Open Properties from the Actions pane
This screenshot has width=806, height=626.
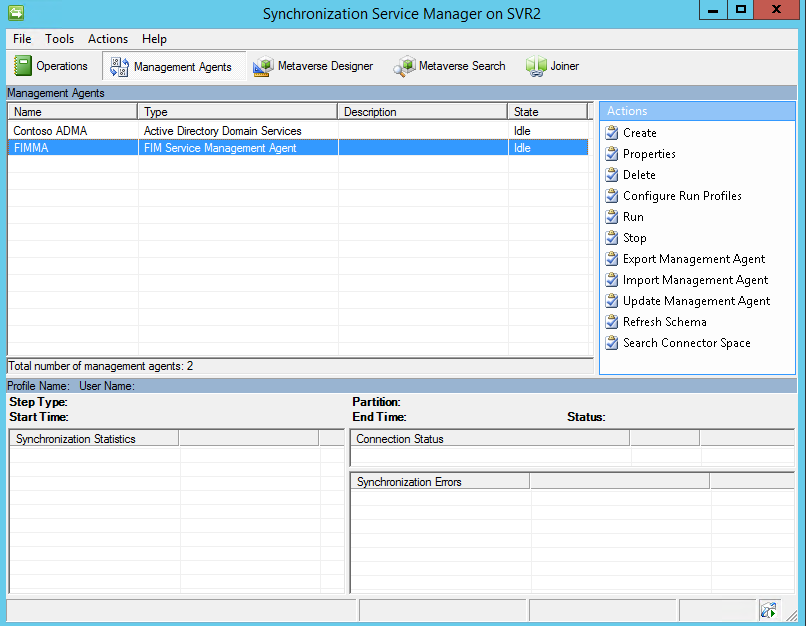(649, 154)
